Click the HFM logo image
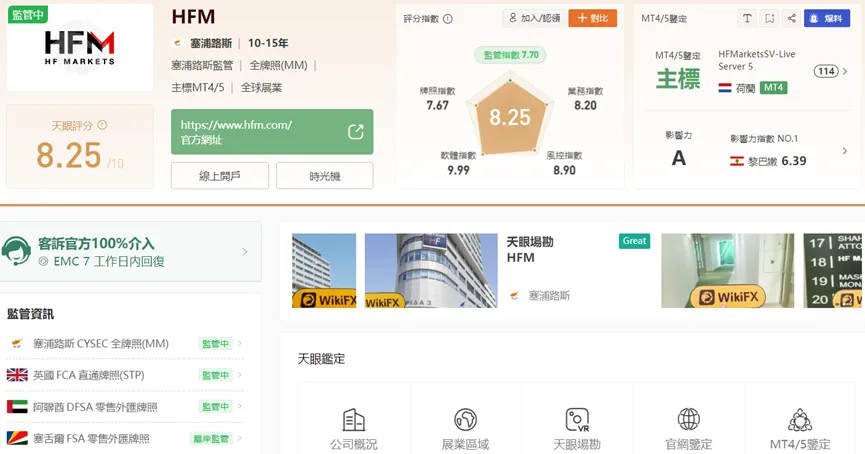 click(80, 47)
